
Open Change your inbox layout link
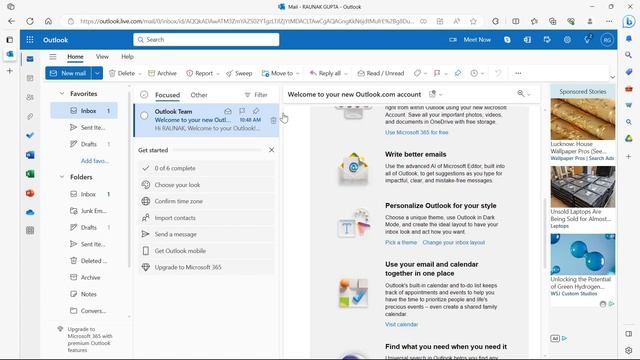[453, 242]
